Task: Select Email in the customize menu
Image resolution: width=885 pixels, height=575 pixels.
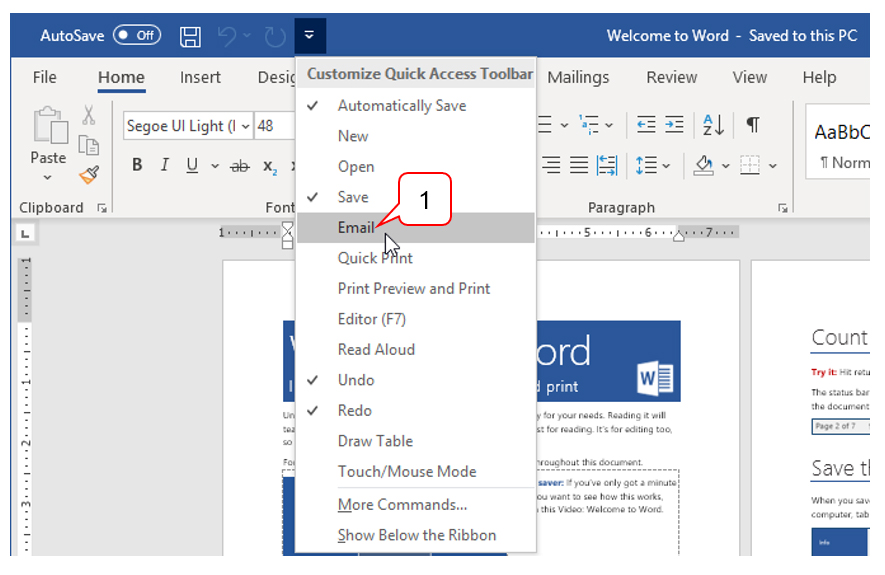Action: click(x=415, y=227)
